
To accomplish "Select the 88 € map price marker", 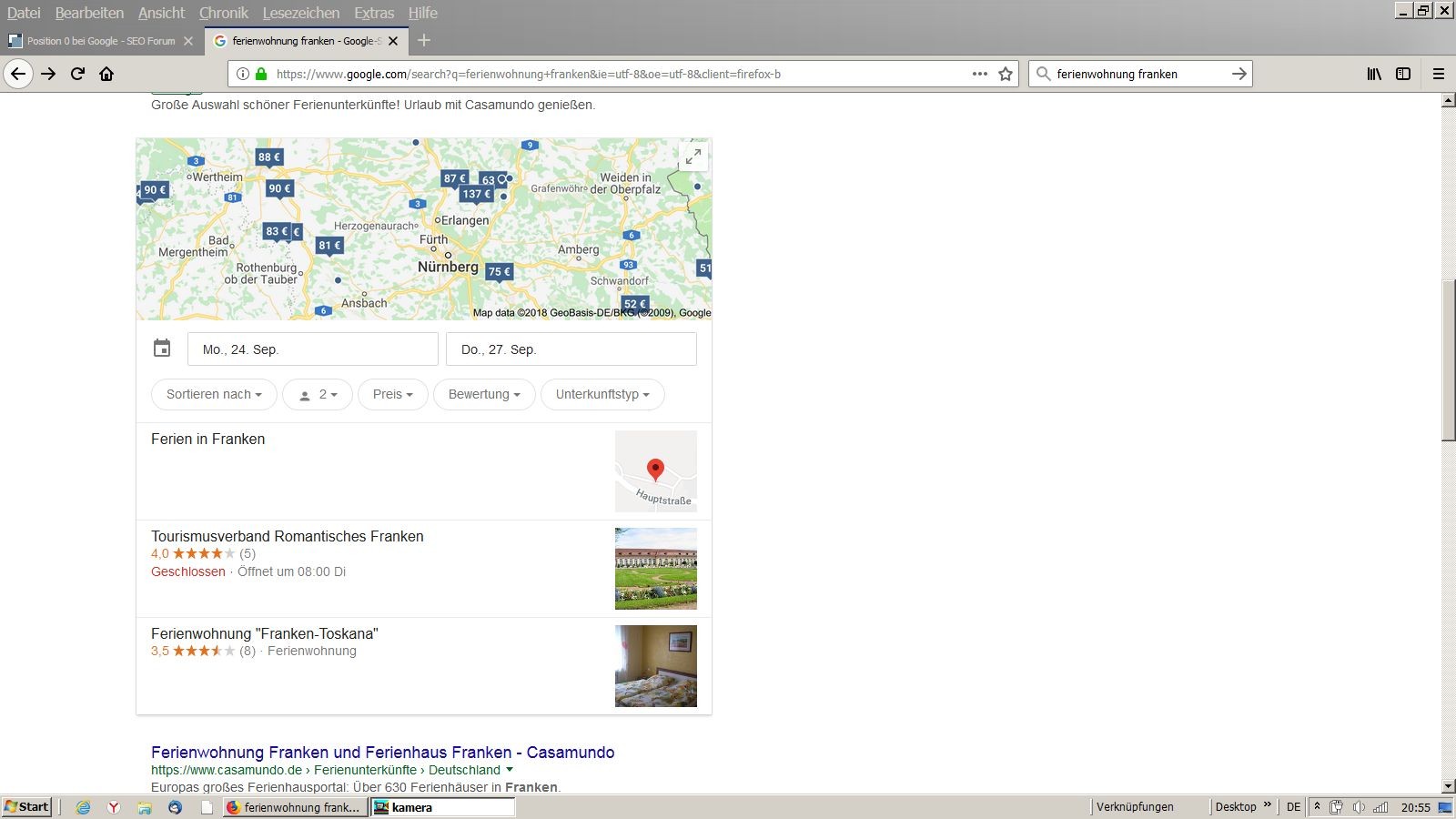I will pyautogui.click(x=269, y=157).
